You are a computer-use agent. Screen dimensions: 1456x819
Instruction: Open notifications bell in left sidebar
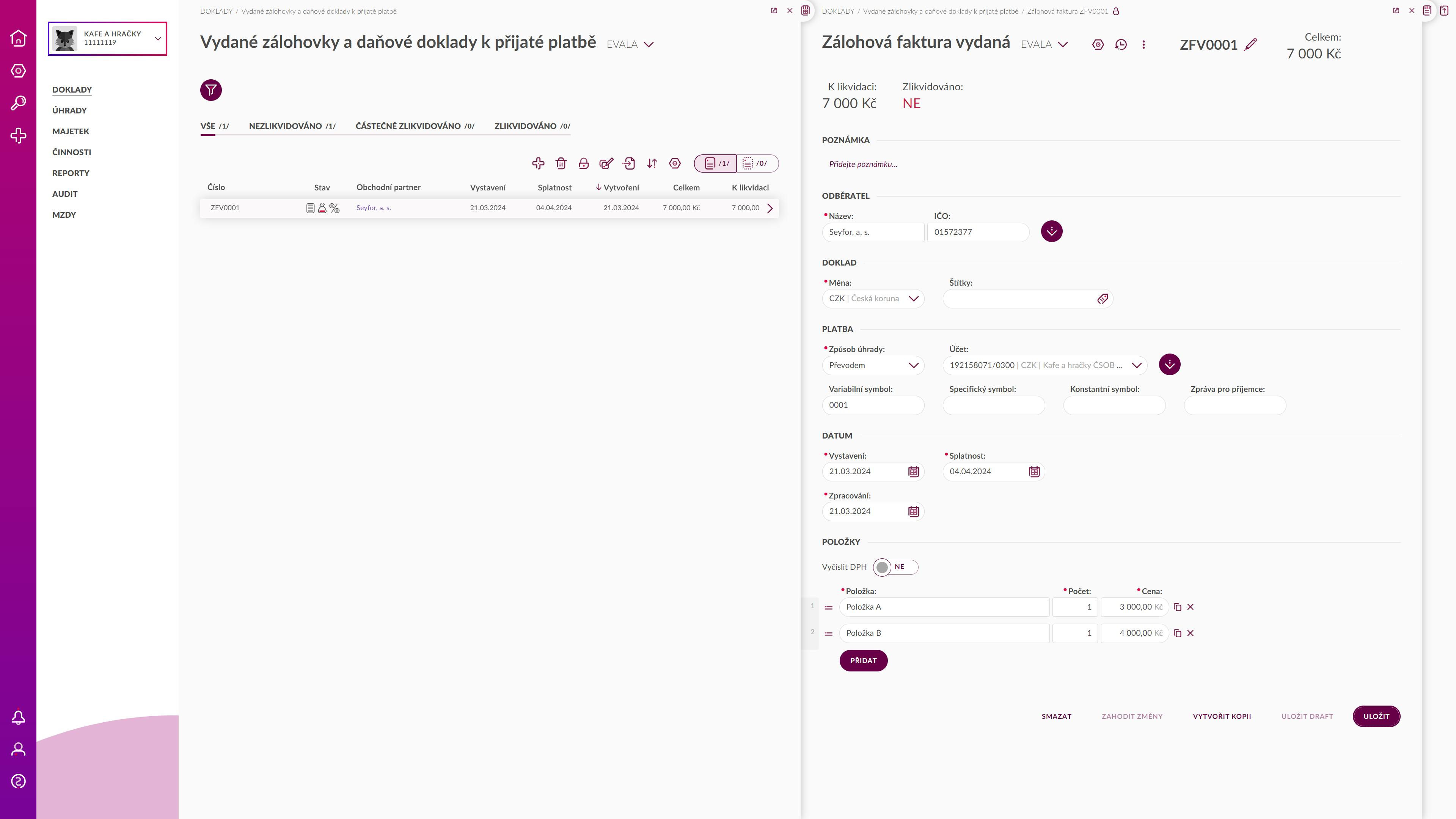pyautogui.click(x=18, y=717)
